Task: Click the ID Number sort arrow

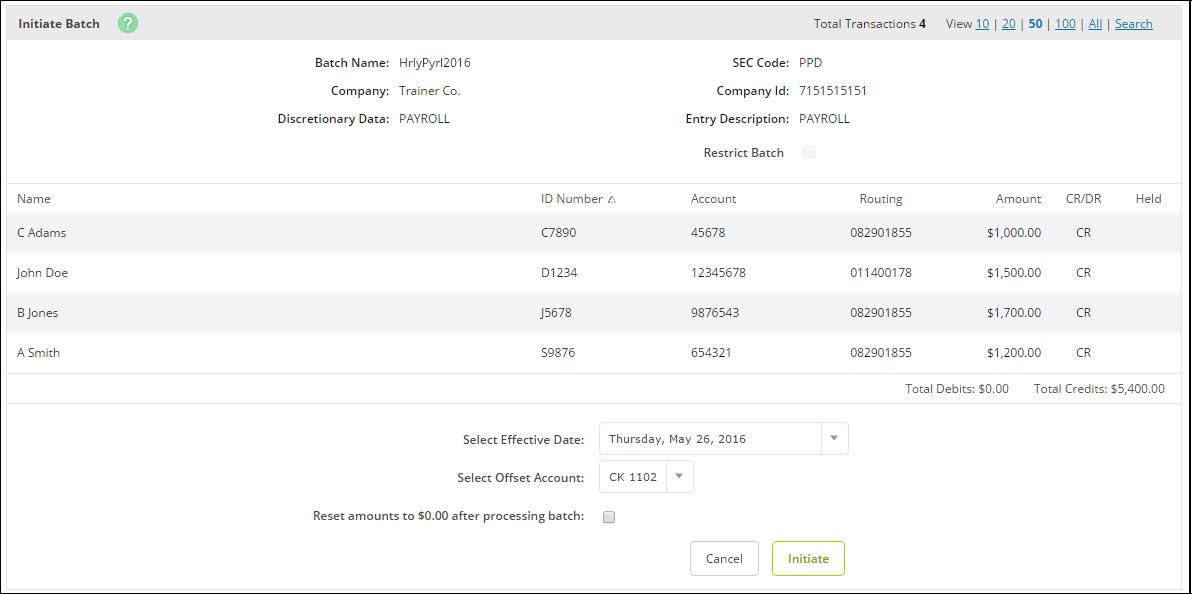Action: 612,199
